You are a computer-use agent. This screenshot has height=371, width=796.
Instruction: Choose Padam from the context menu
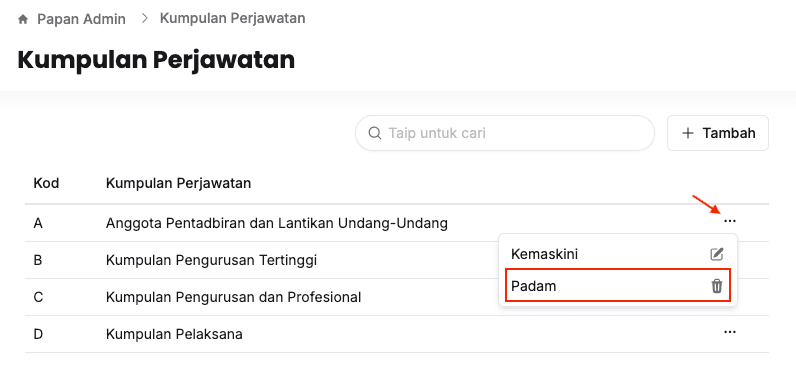point(617,286)
